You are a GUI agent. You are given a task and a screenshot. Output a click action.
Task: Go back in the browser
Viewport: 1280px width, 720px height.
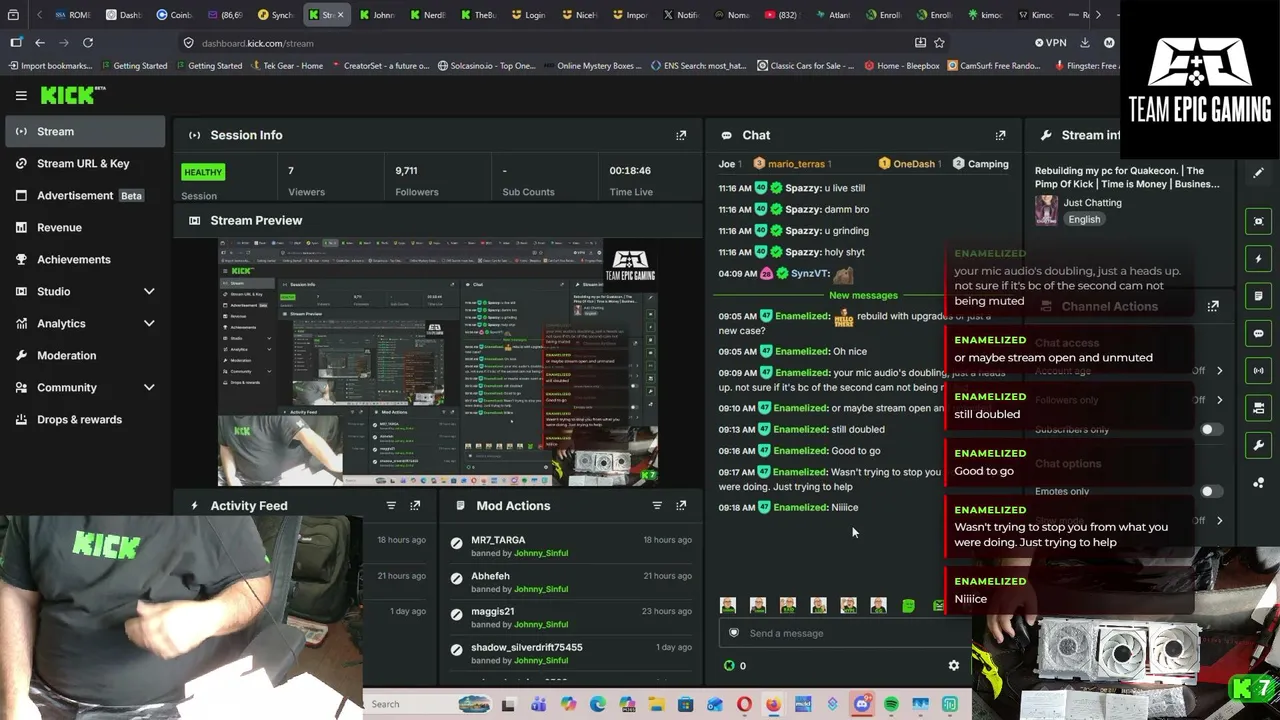point(40,43)
